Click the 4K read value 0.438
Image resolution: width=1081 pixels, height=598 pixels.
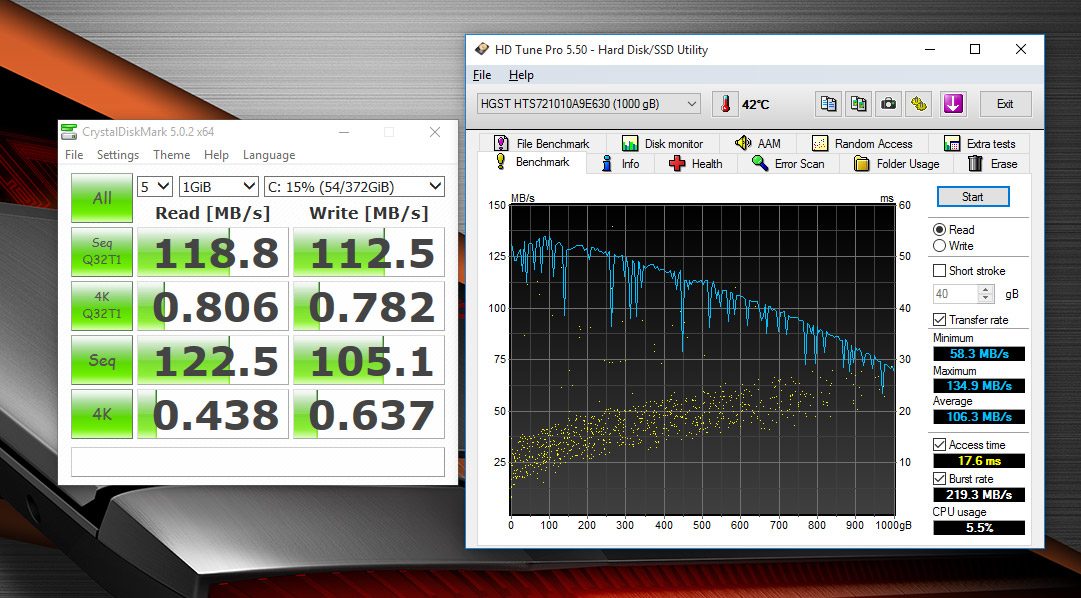[213, 414]
